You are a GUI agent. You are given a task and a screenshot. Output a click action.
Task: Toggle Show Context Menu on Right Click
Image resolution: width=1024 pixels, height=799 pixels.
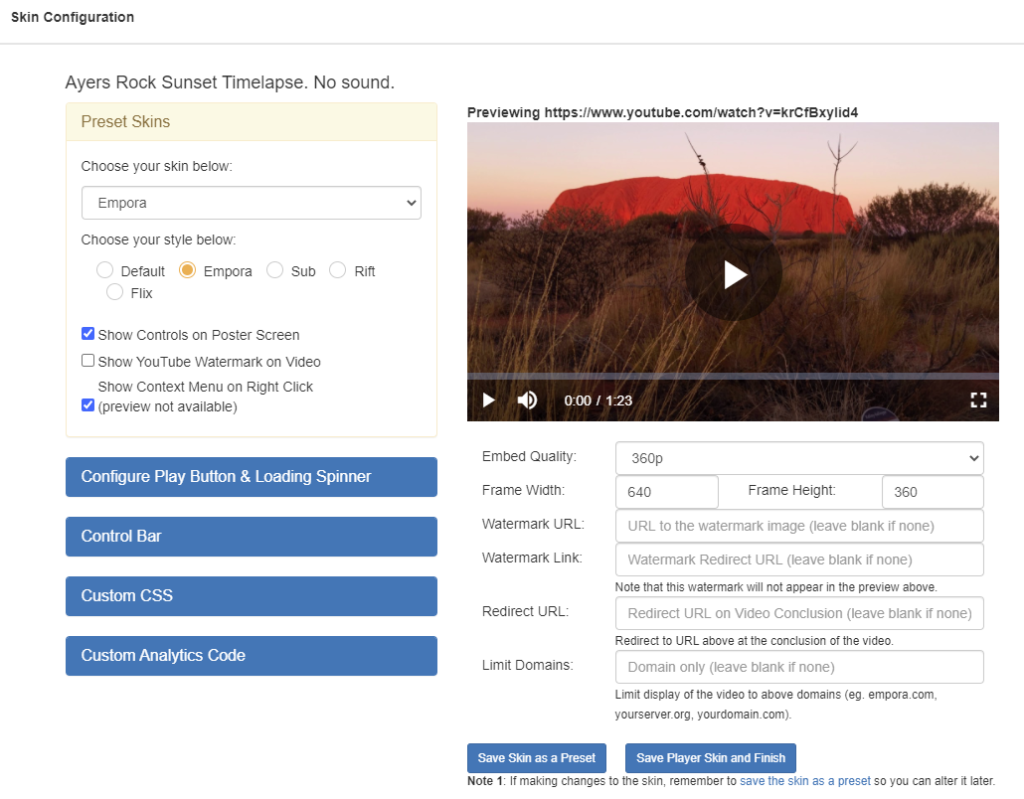88,405
